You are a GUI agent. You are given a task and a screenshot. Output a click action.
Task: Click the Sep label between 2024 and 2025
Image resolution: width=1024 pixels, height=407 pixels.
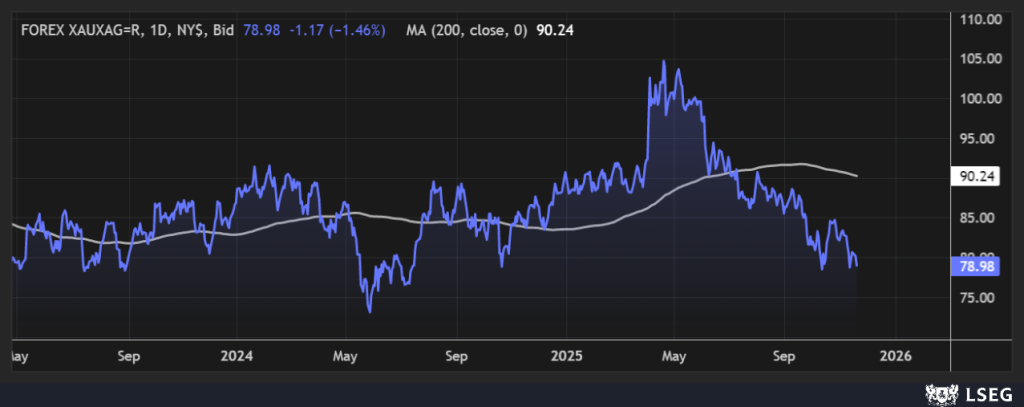(456, 355)
